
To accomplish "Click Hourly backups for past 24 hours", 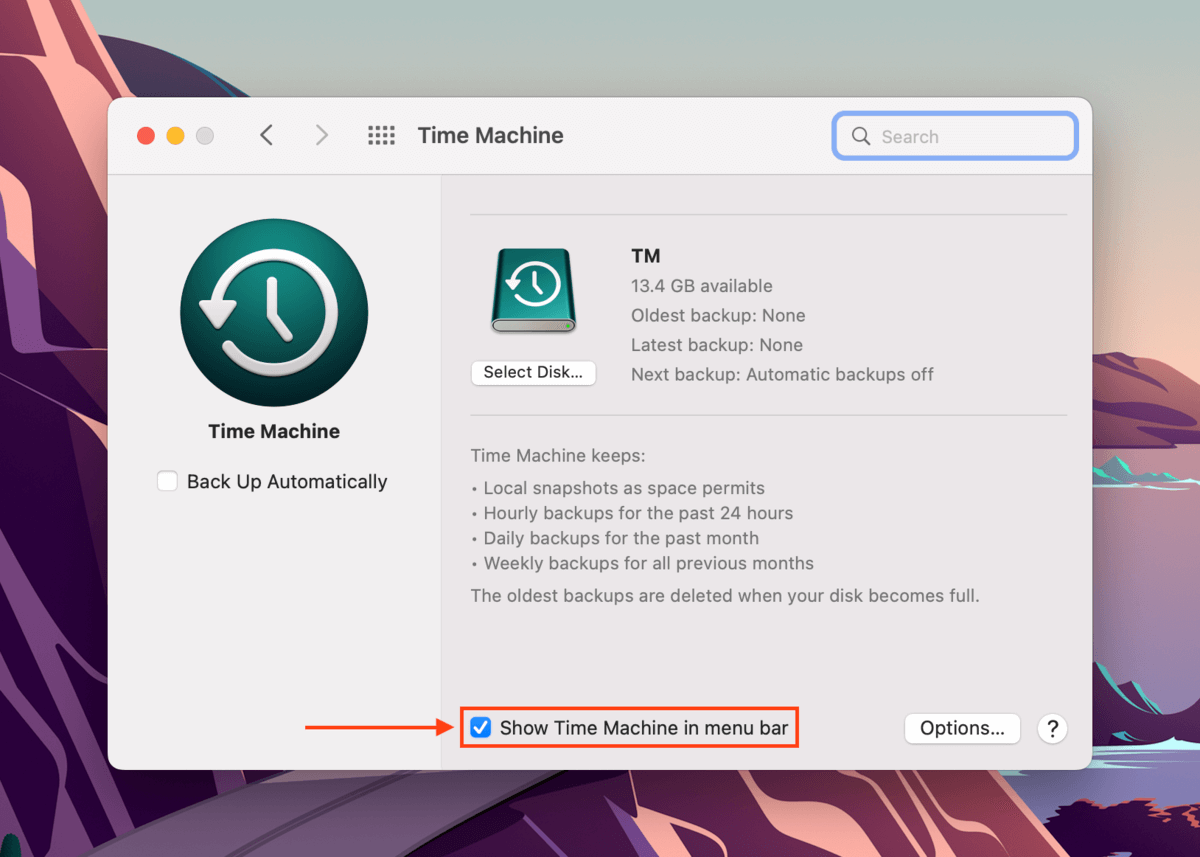I will coord(638,513).
